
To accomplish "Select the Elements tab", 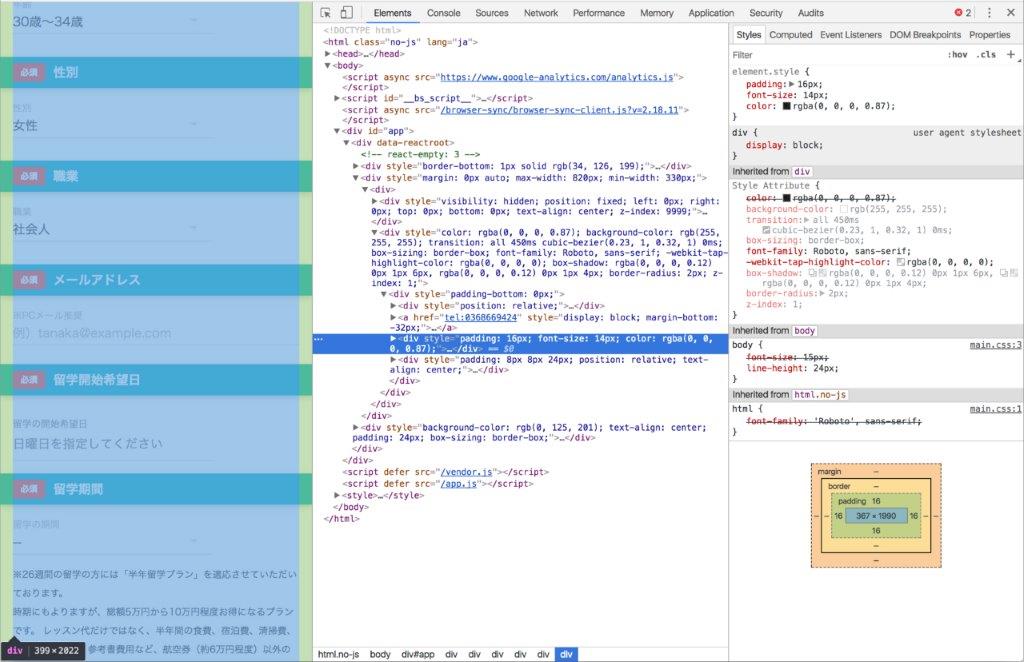I will pyautogui.click(x=392, y=12).
